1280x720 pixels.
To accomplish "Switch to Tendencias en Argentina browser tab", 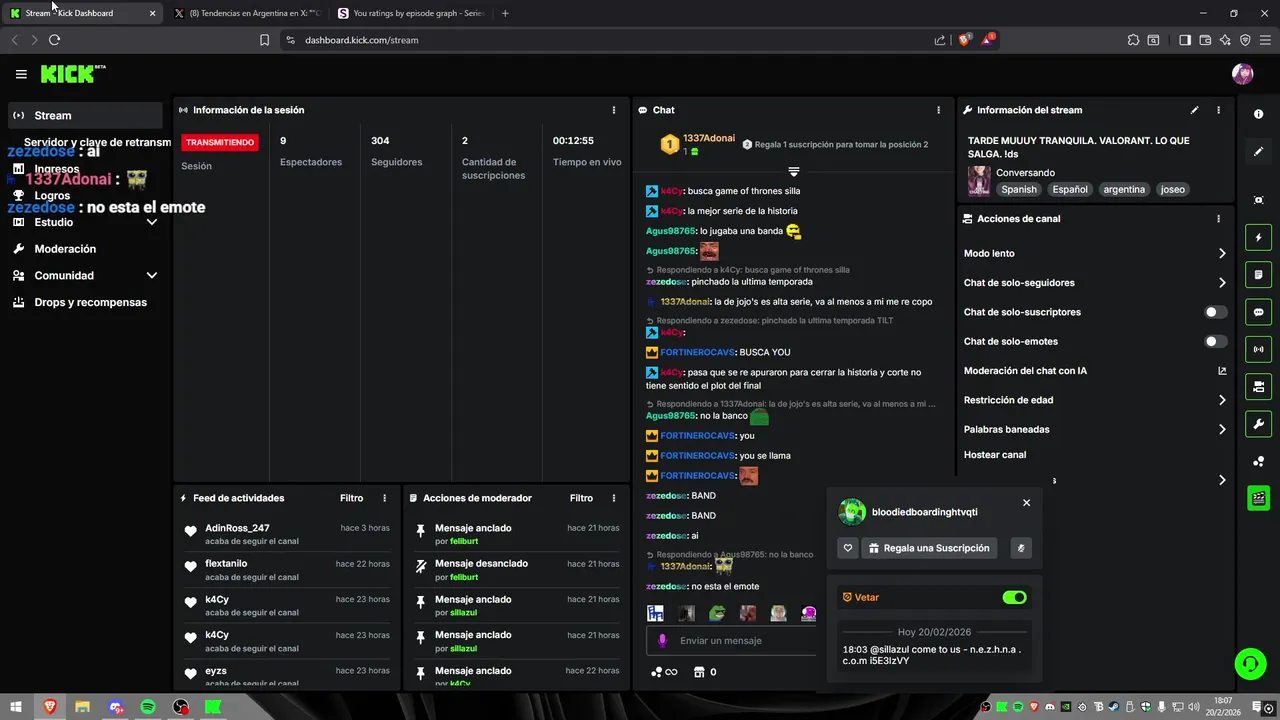I will tap(247, 14).
